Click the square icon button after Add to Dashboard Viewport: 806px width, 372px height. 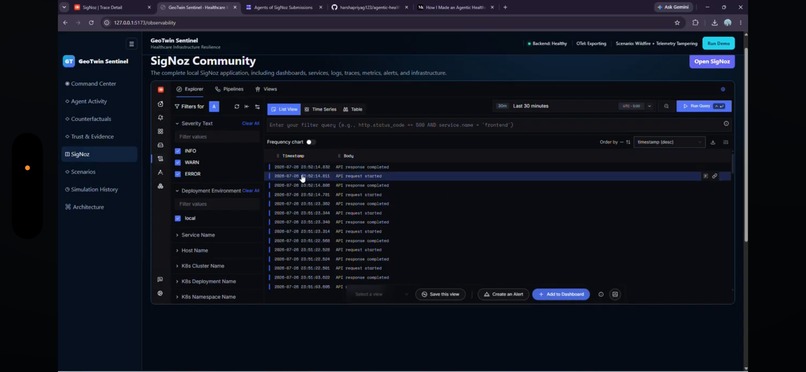pos(615,294)
